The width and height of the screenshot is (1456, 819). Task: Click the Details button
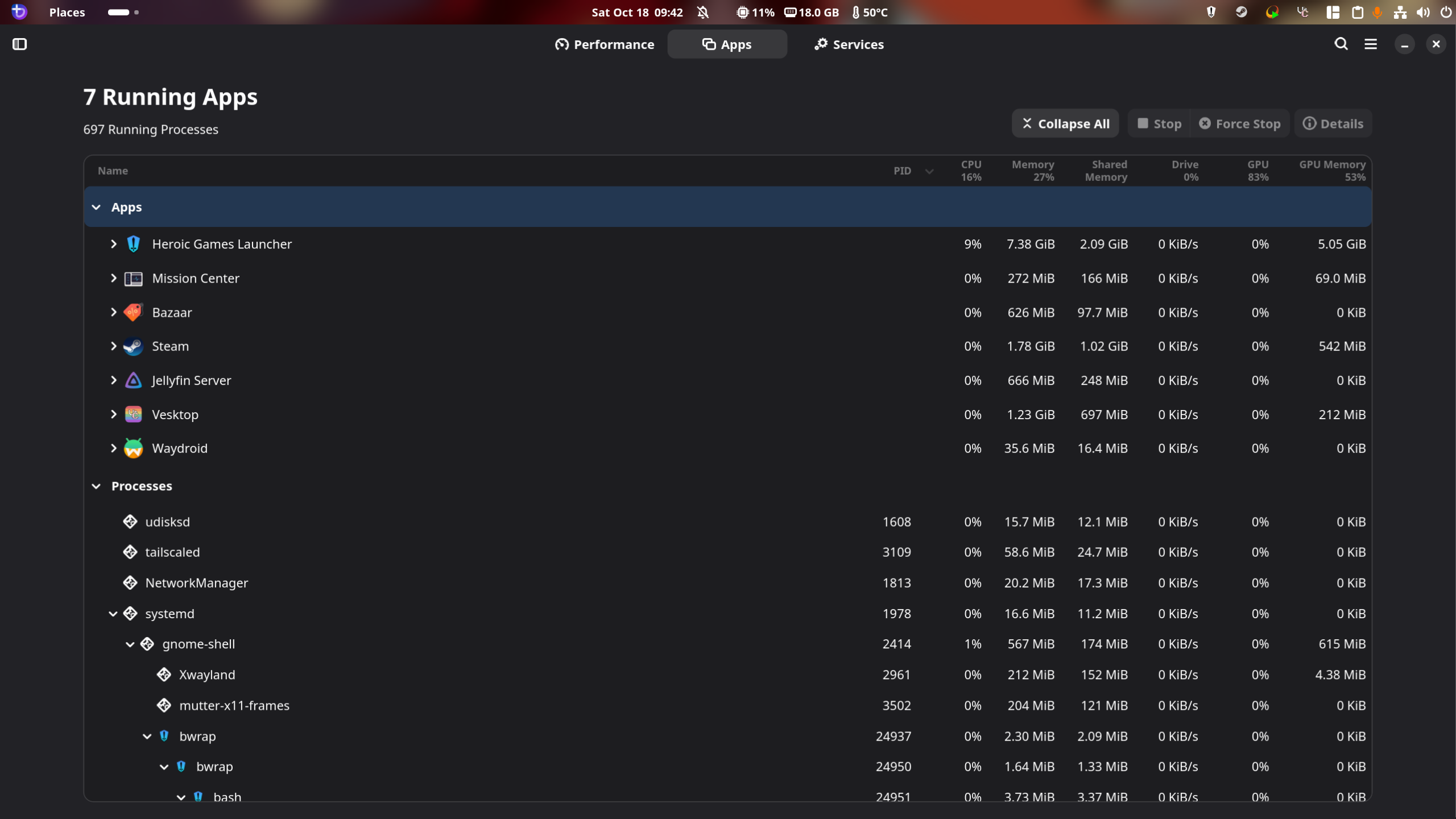[1333, 123]
